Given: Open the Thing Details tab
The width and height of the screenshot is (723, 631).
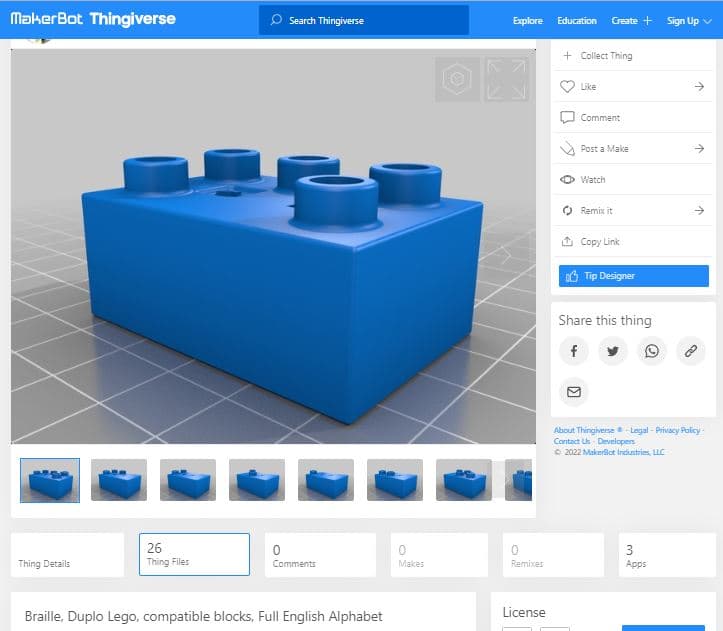Looking at the screenshot, I should pyautogui.click(x=67, y=554).
